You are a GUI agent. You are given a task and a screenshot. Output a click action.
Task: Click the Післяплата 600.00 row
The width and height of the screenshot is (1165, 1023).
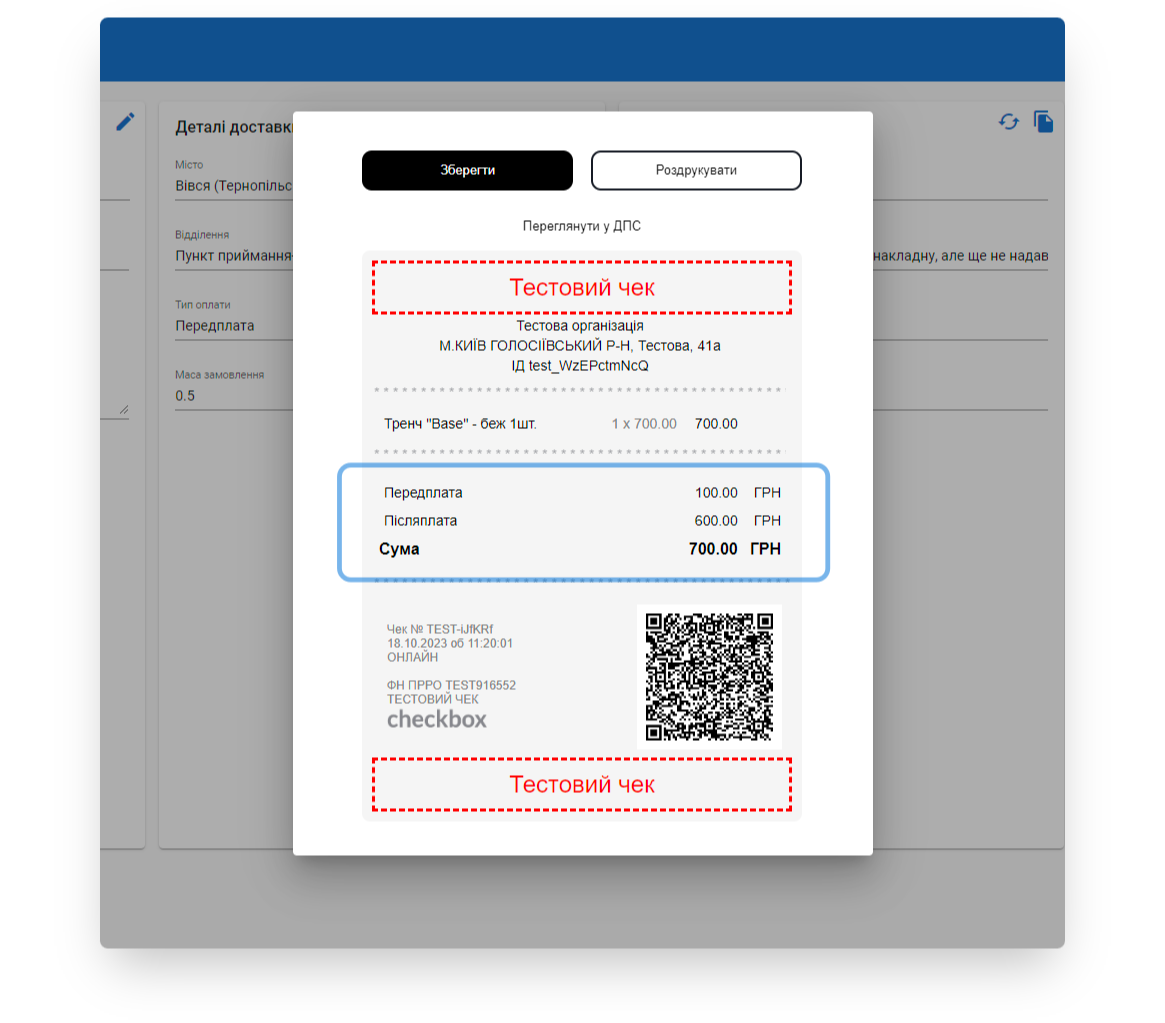click(x=581, y=521)
